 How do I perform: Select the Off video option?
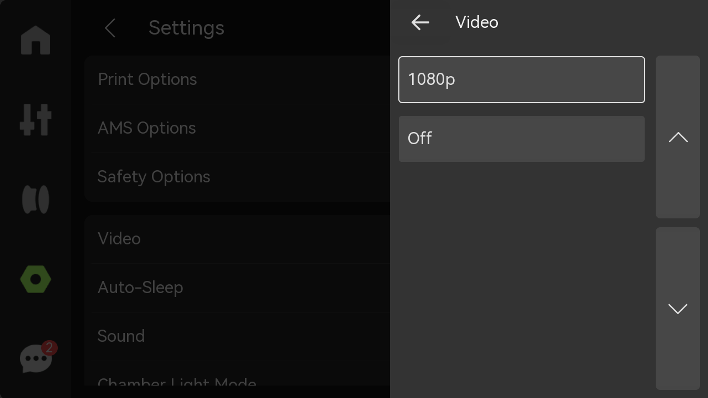click(x=522, y=139)
